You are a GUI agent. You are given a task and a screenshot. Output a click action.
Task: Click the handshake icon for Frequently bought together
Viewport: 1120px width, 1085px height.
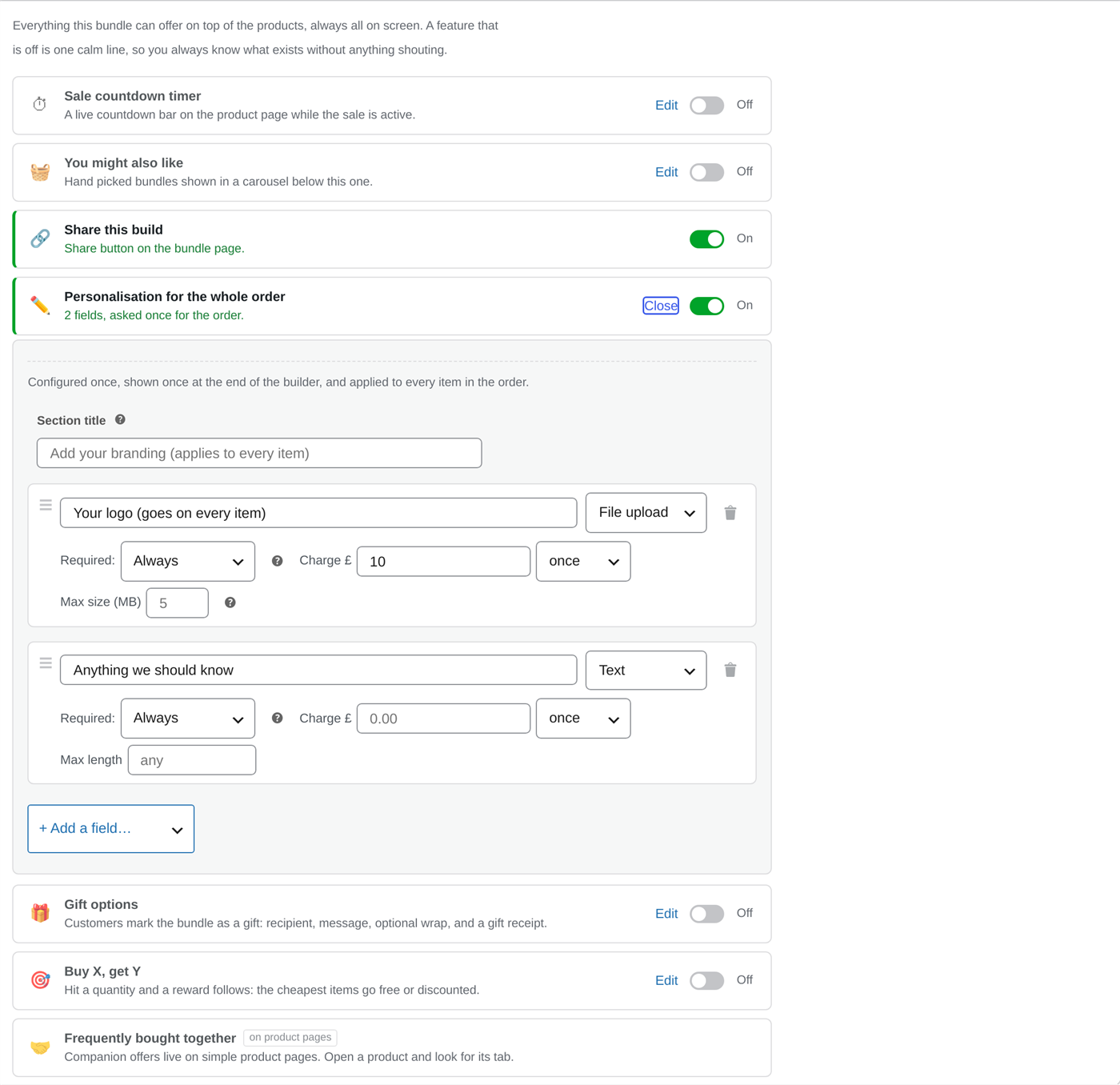[40, 1047]
